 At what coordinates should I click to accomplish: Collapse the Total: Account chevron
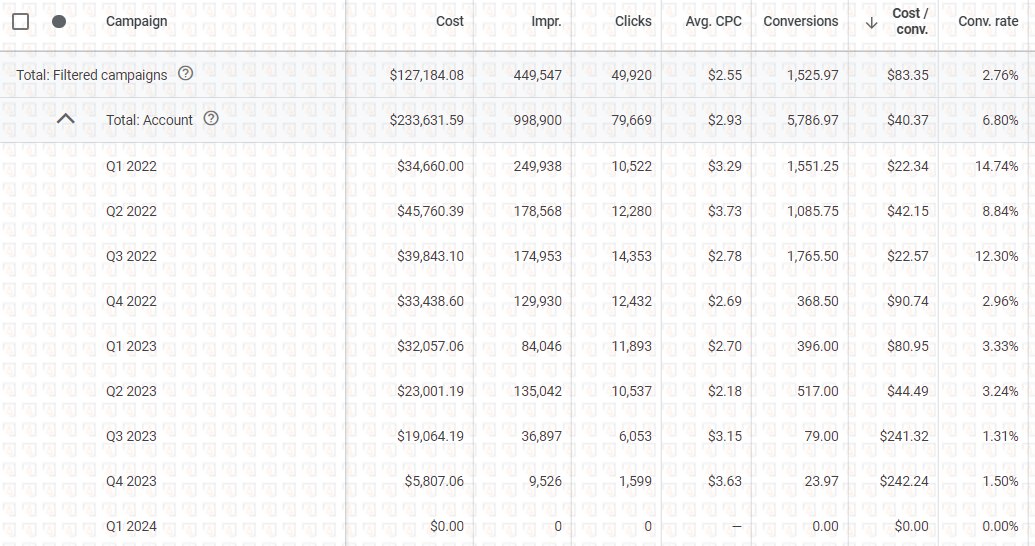(66, 119)
